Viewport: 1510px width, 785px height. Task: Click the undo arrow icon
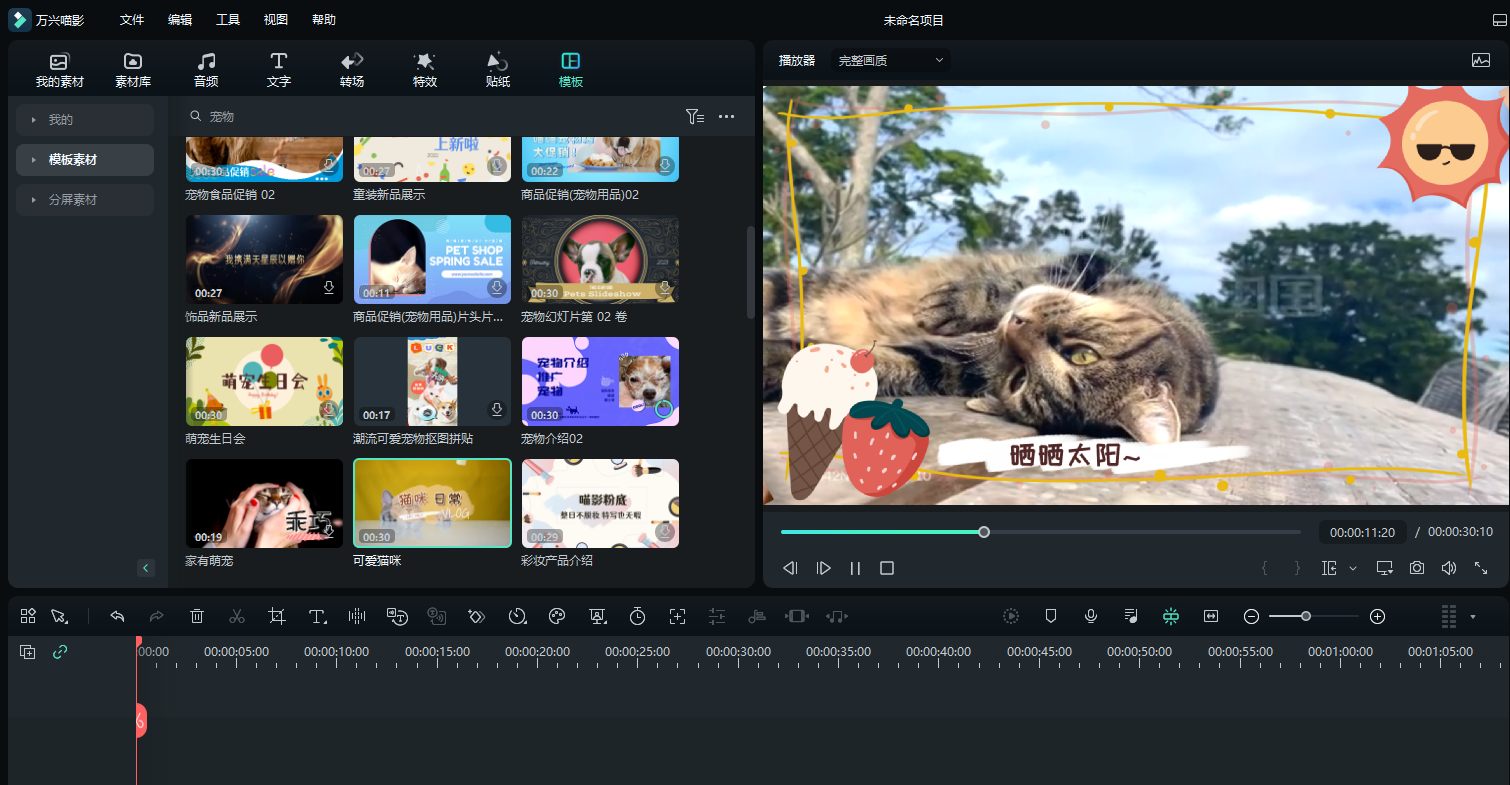[117, 617]
